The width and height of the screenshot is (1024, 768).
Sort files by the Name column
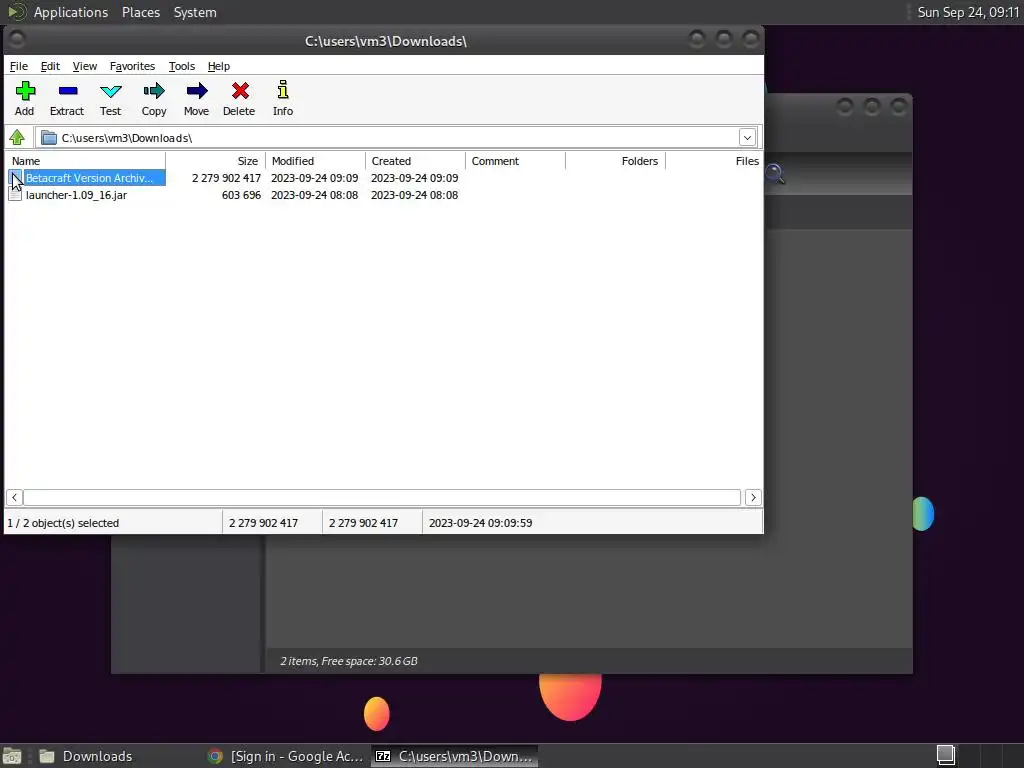86,161
